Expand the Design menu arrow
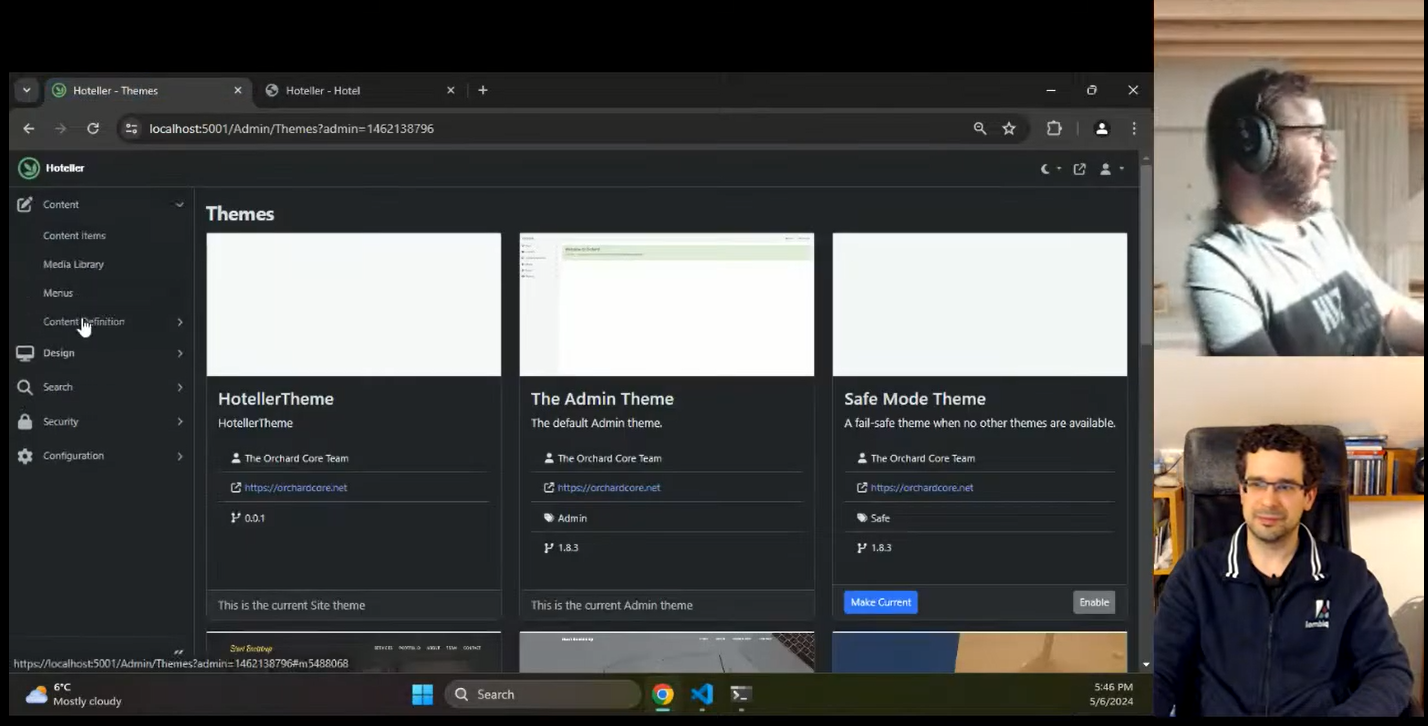 tap(180, 353)
